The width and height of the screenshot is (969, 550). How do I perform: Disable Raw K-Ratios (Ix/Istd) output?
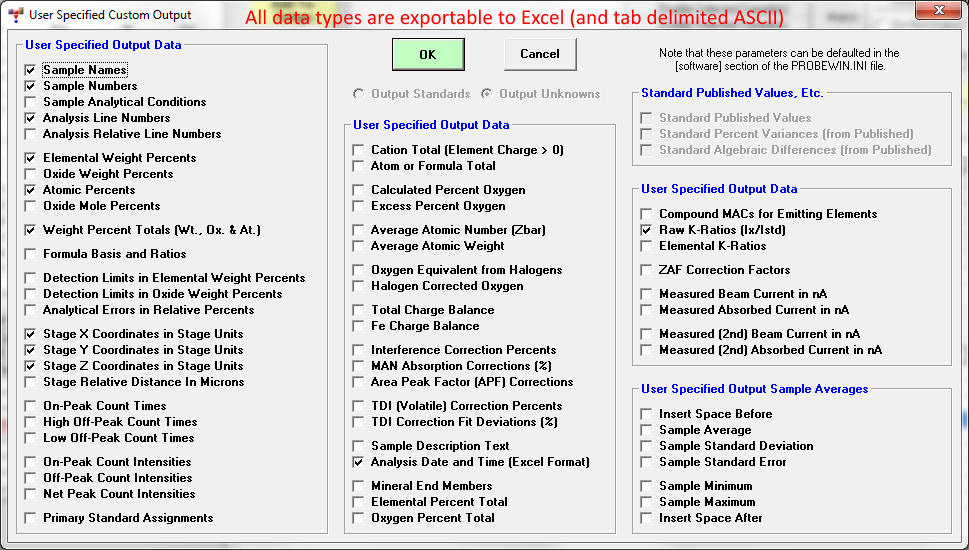tap(647, 230)
